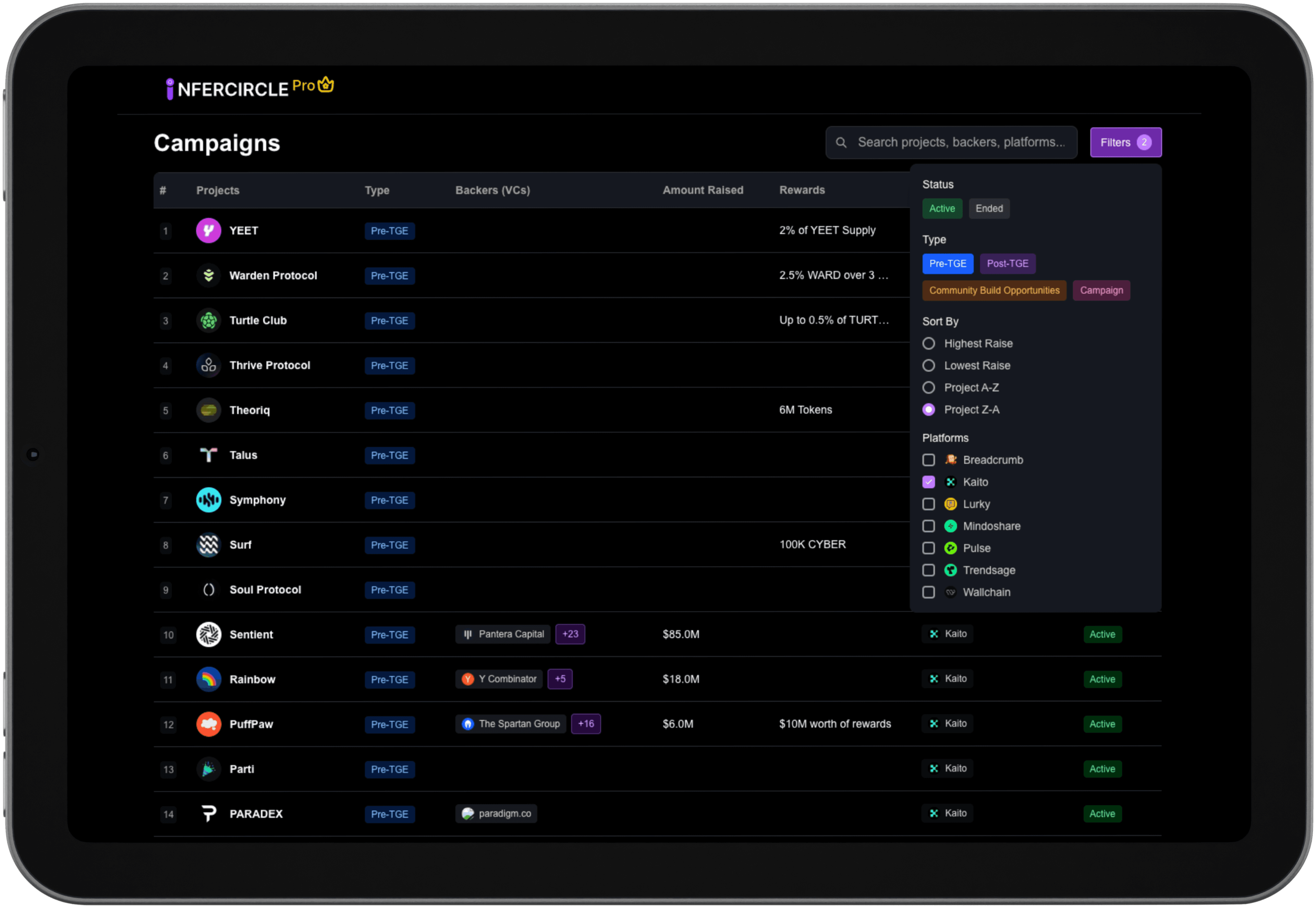Select the Highest Raise sort option
Viewport: 1316px width, 906px height.
929,343
